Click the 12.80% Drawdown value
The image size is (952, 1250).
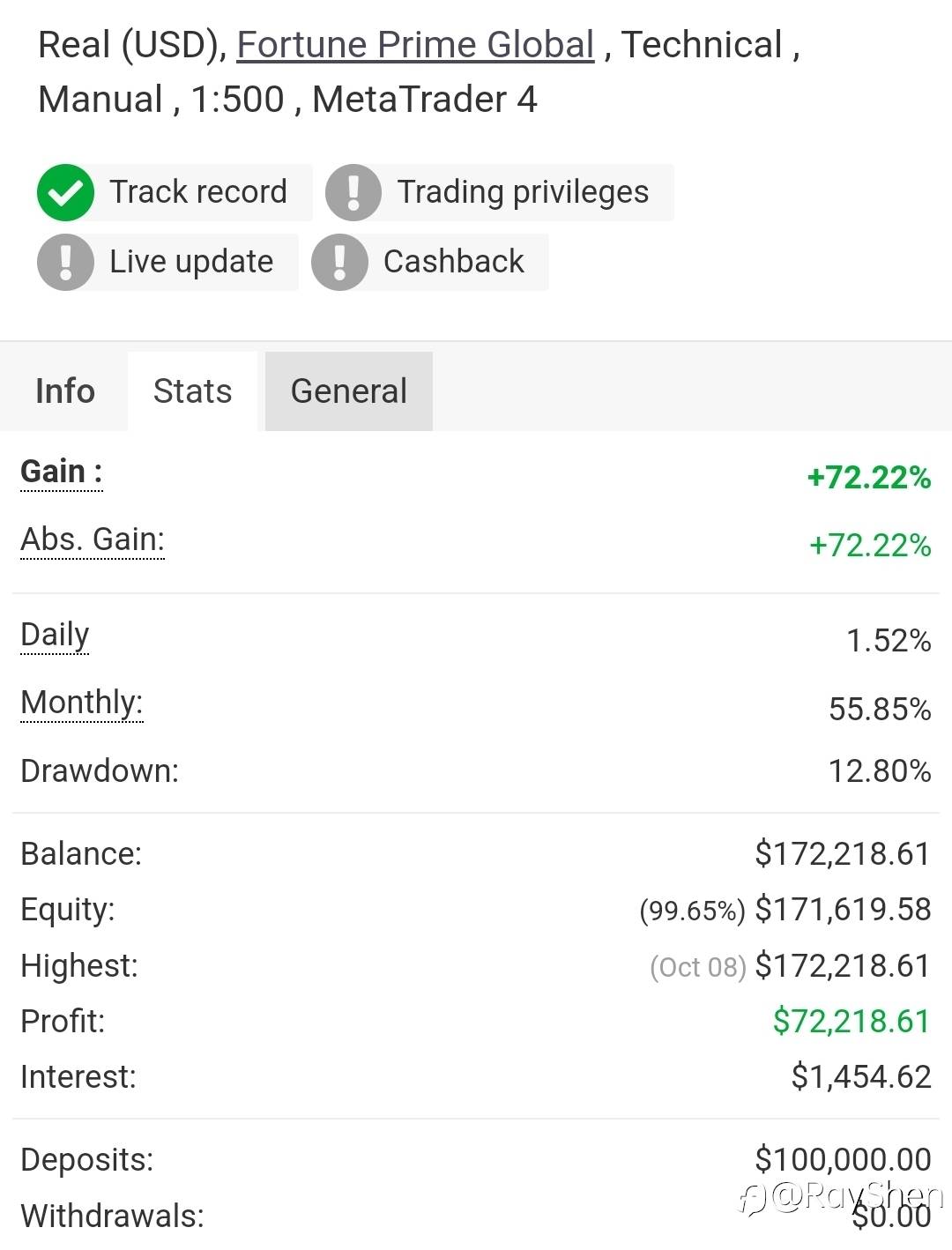[880, 771]
